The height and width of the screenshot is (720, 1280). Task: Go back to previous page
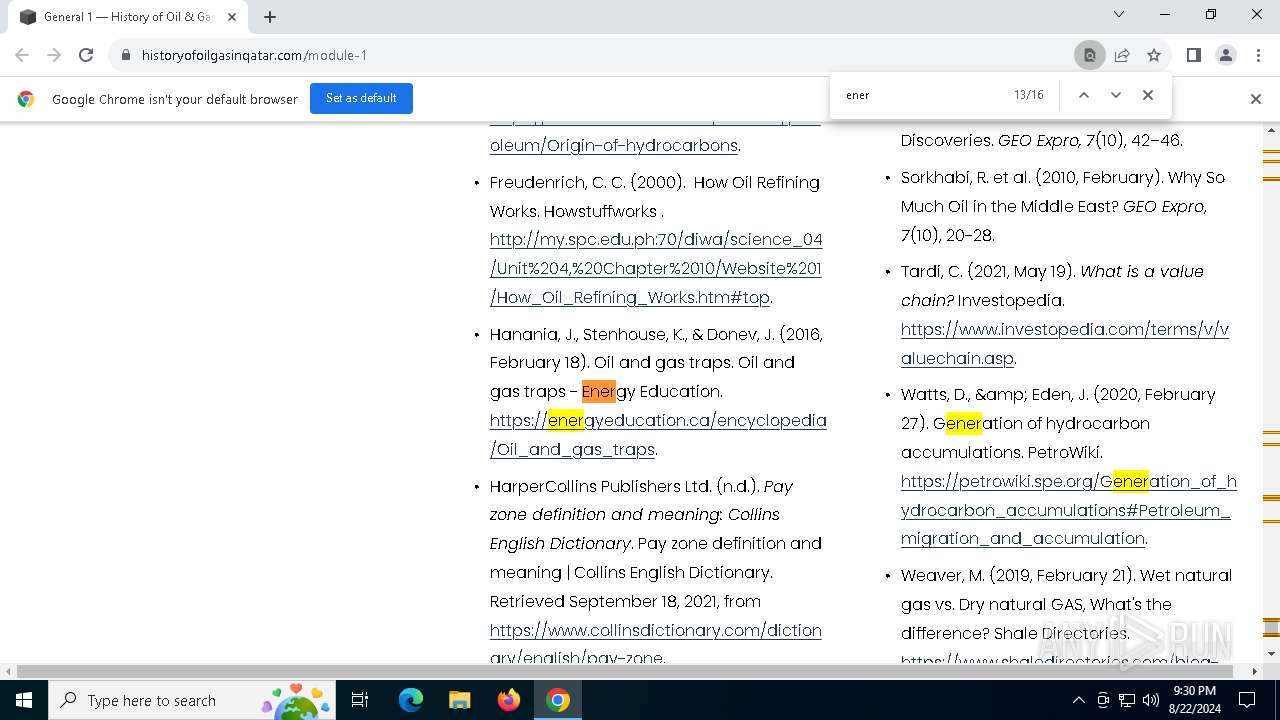22,55
